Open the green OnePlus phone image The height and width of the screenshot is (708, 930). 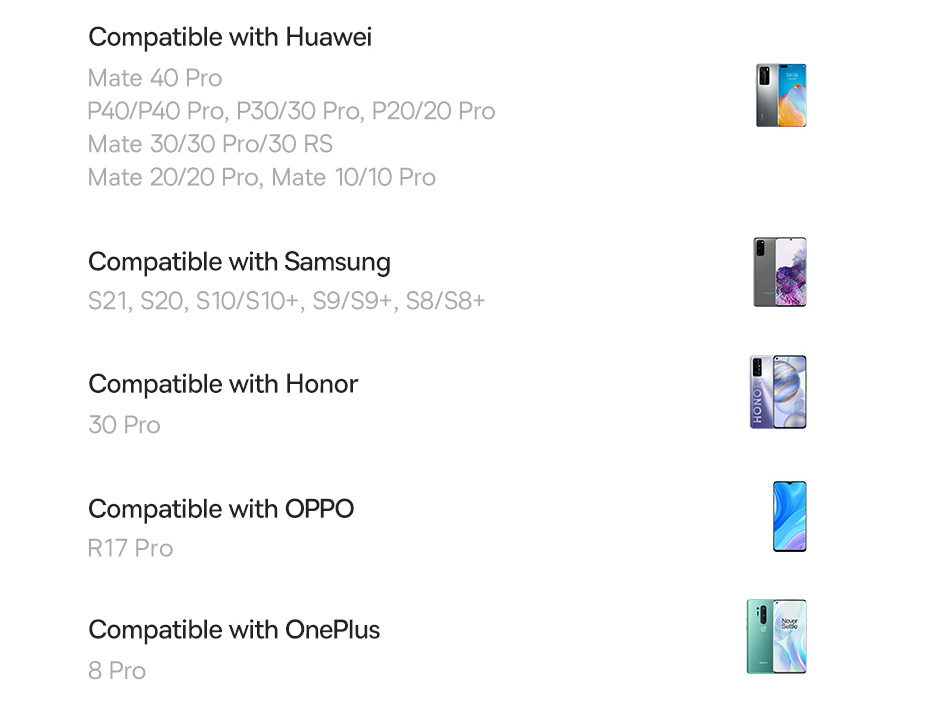click(x=776, y=637)
